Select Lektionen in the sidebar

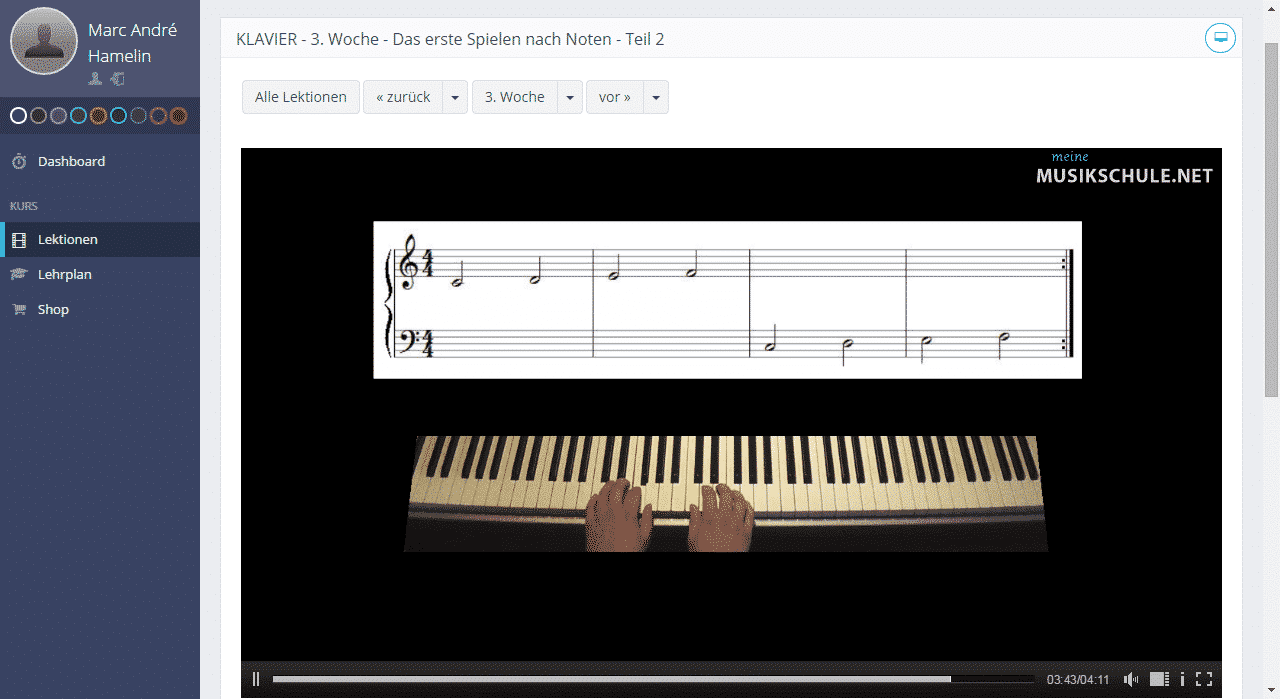click(70, 239)
